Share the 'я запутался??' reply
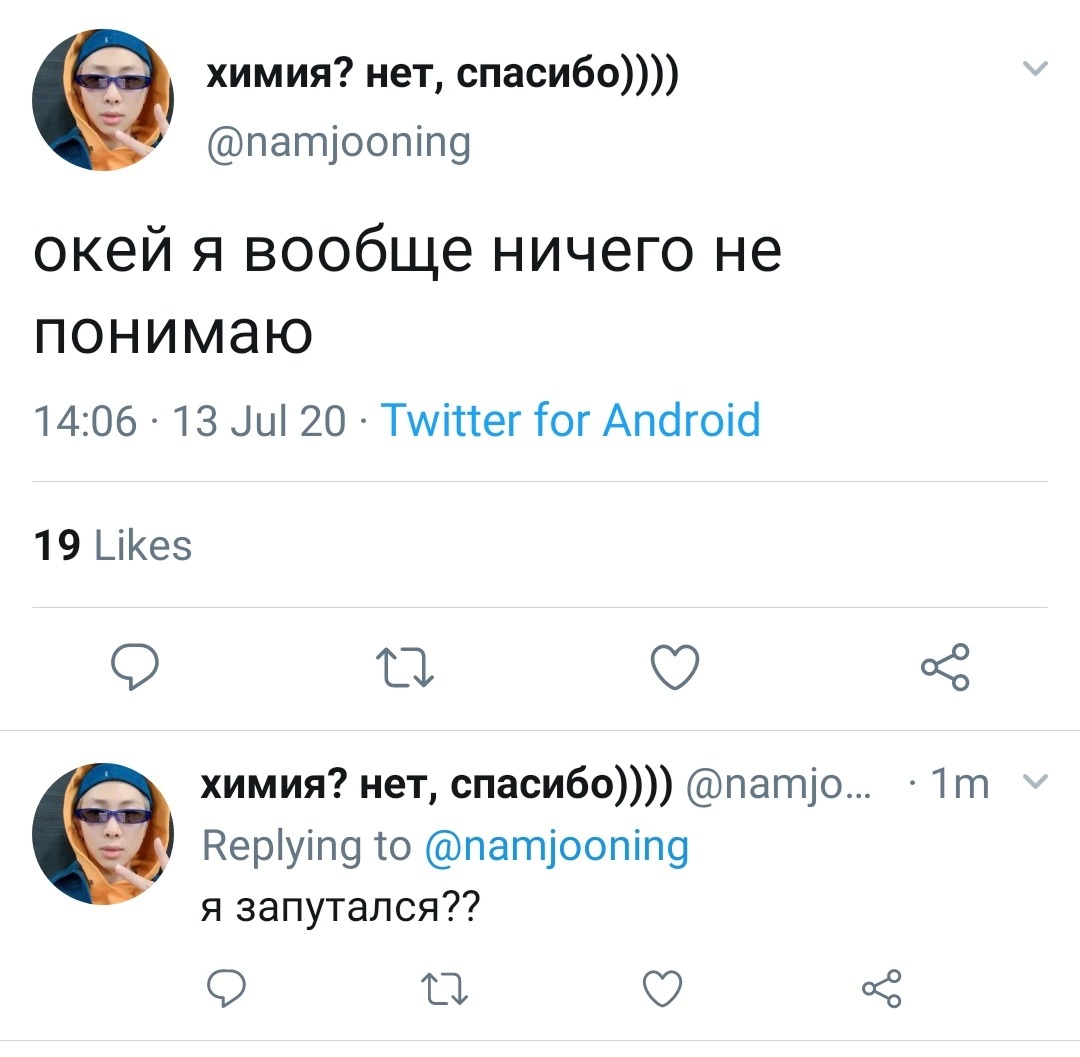Screen dimensions: 1080x1057 click(882, 988)
